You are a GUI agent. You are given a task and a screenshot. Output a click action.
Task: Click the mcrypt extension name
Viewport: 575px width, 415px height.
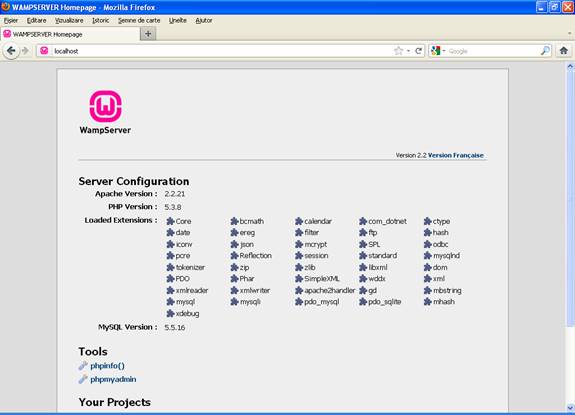315,244
